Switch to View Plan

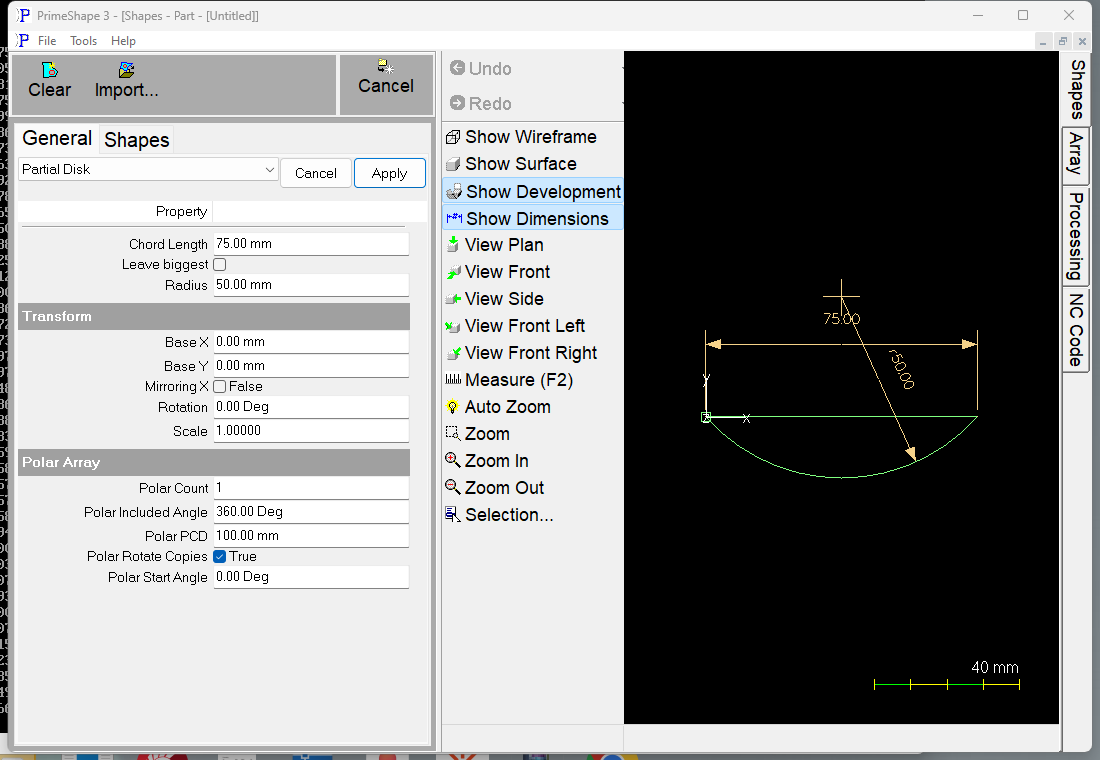[495, 245]
